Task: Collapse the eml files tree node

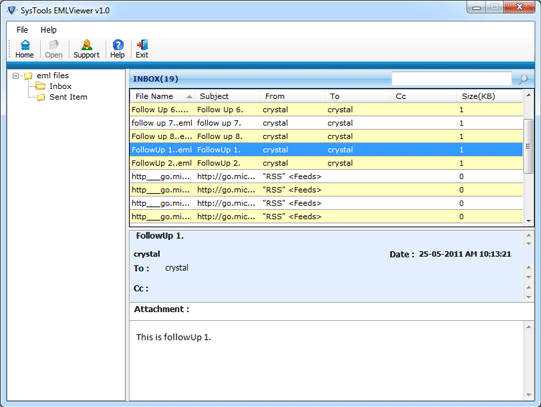Action: (16, 76)
